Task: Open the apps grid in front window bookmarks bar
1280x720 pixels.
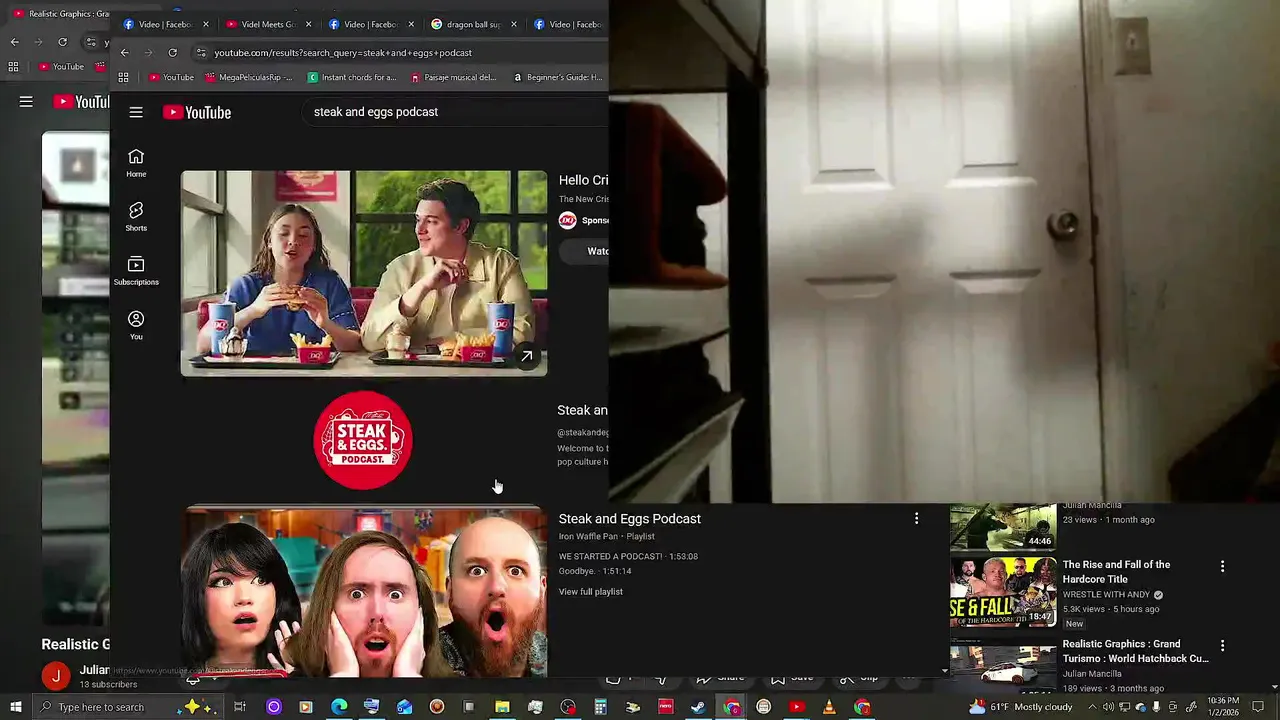Action: click(123, 77)
